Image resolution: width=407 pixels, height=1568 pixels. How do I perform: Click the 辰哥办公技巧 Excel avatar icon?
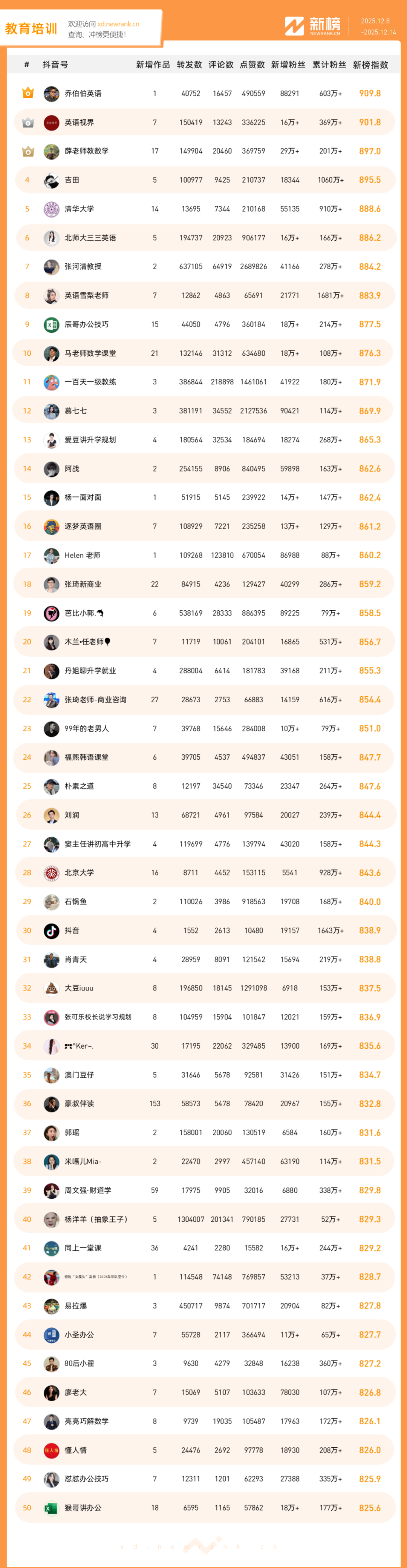pos(52,324)
